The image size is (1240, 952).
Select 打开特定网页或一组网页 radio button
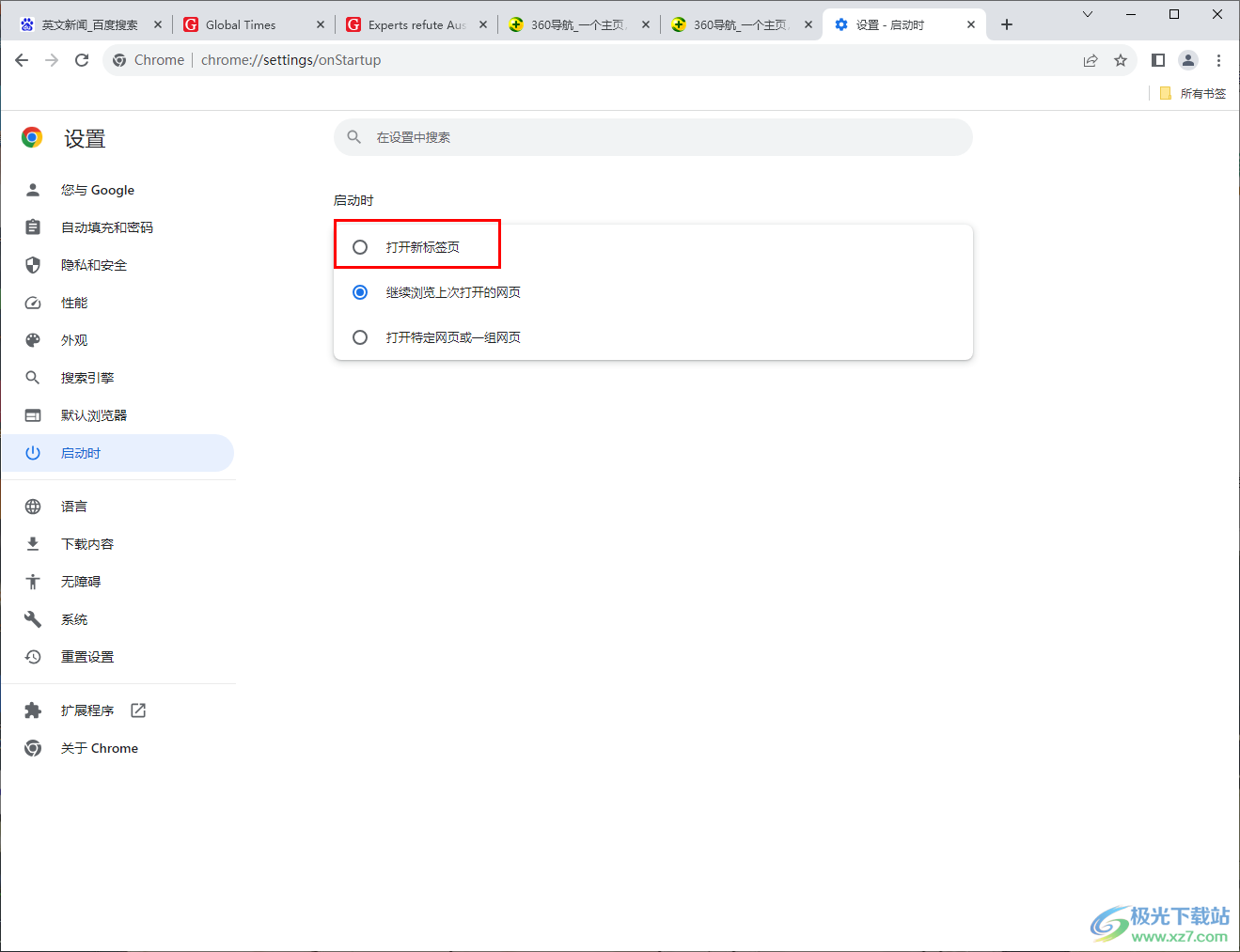pyautogui.click(x=360, y=337)
